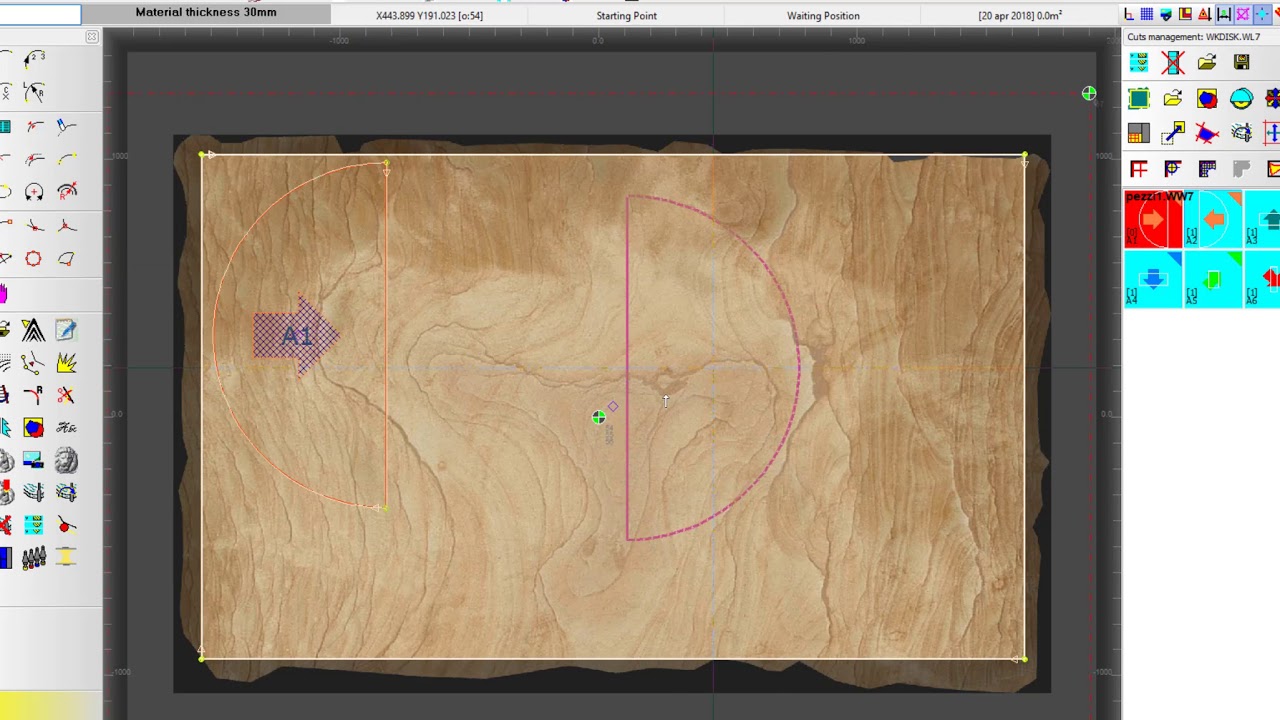This screenshot has height=720, width=1280.
Task: Click the green square with dashed border icon
Action: pos(1139,98)
